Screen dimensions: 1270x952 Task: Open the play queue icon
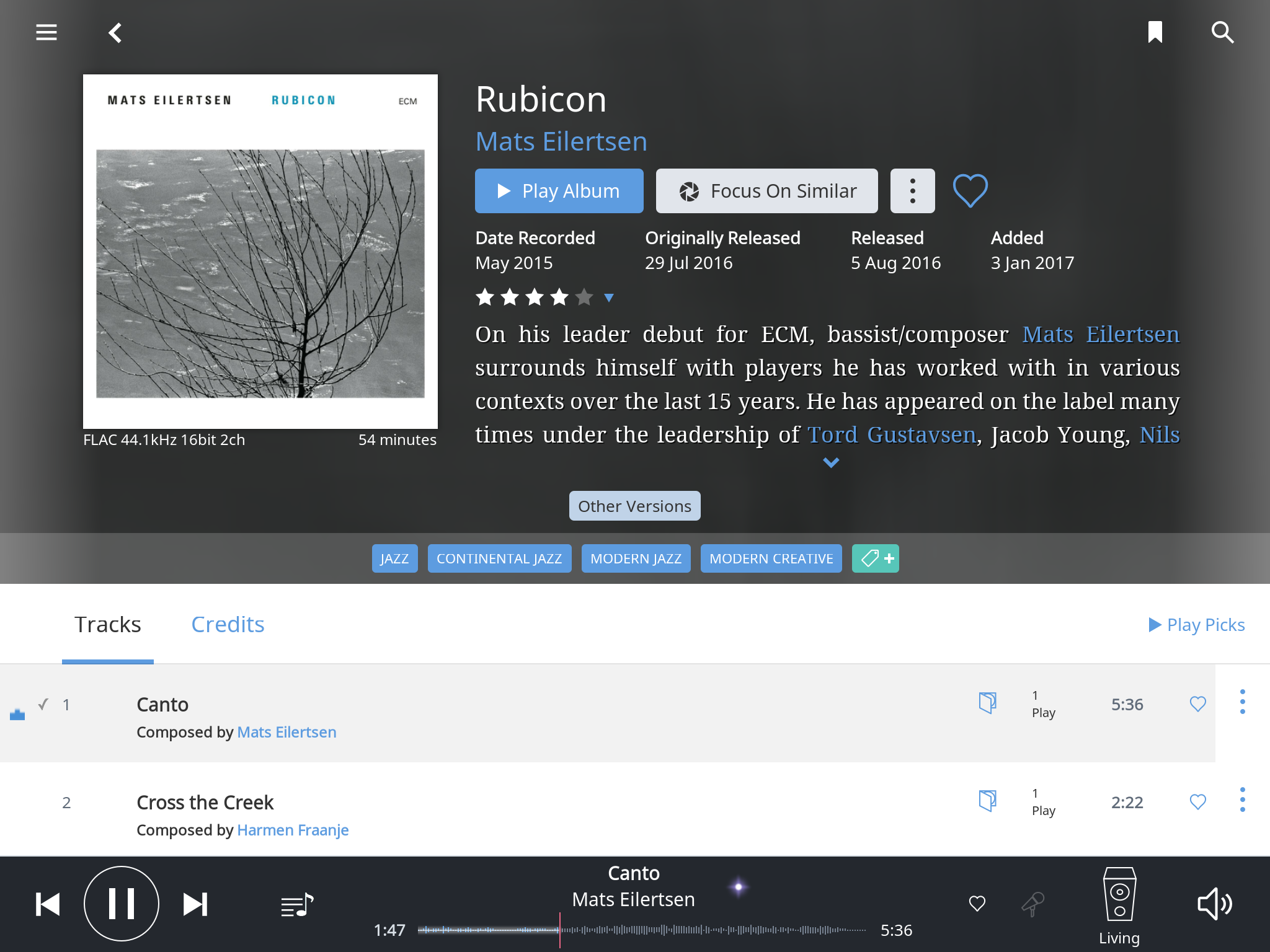(x=297, y=905)
